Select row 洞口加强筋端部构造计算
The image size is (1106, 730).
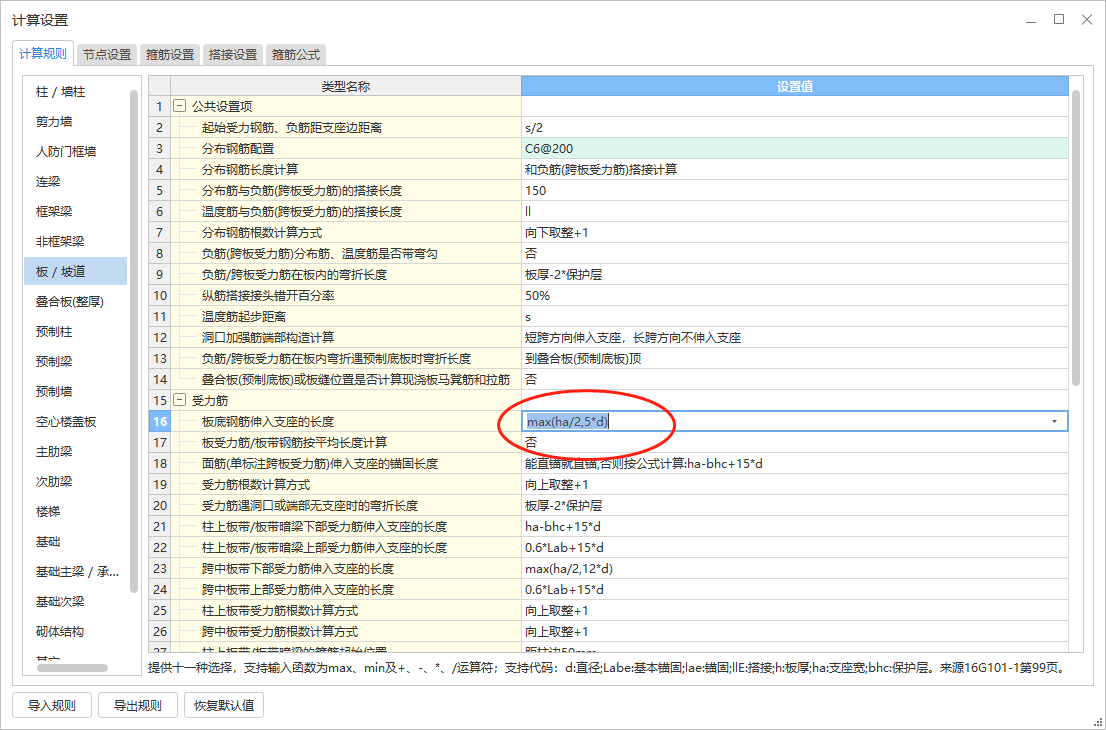tap(346, 338)
